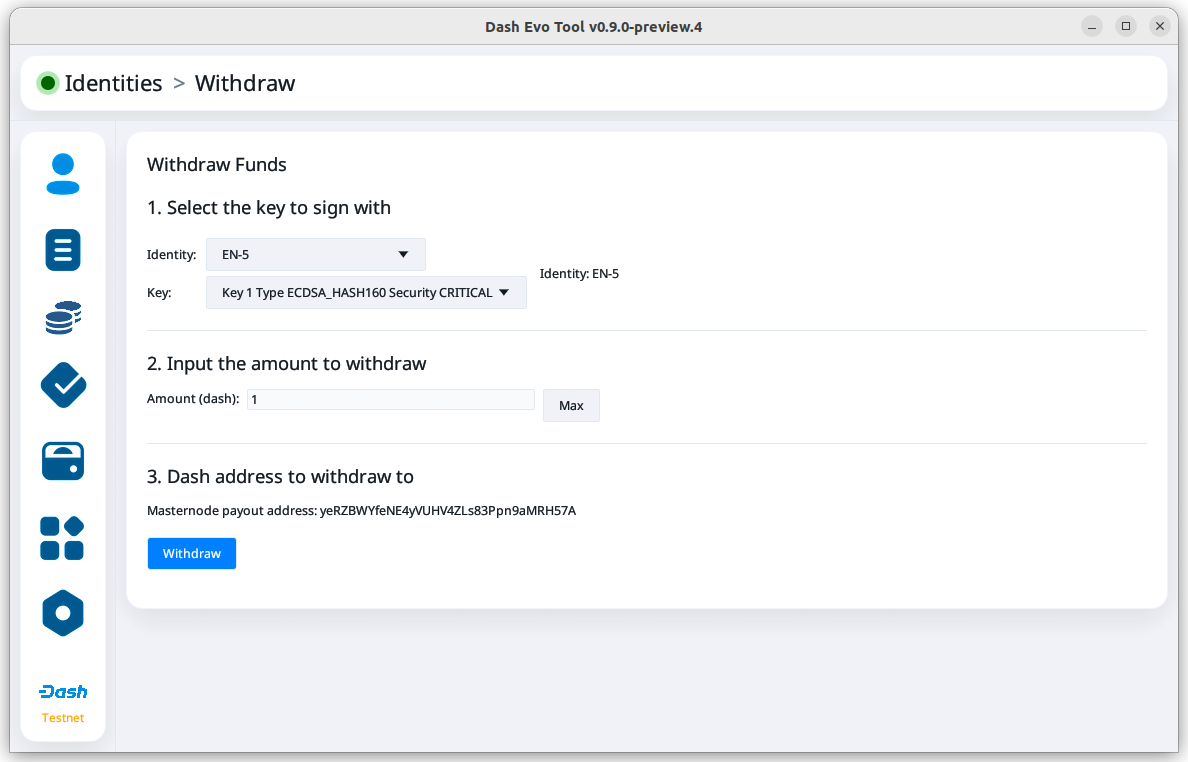The width and height of the screenshot is (1188, 762).
Task: Go back to Identities via breadcrumb
Action: [x=113, y=83]
